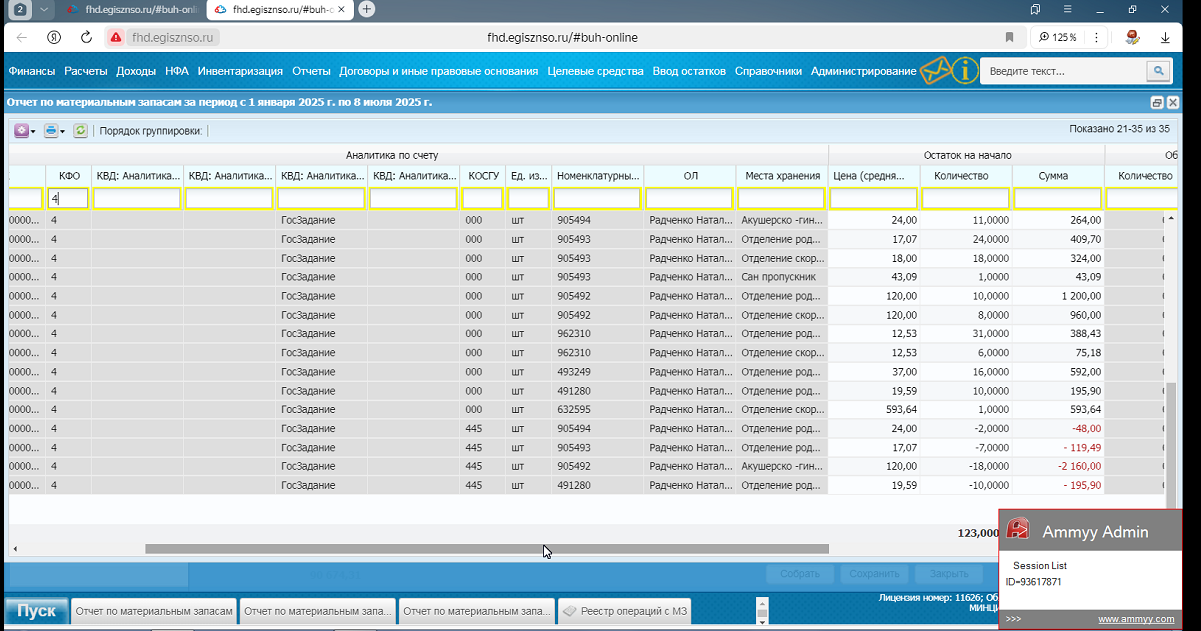1201x631 pixels.
Task: Open the www.ammyy.com link
Action: coord(1137,619)
